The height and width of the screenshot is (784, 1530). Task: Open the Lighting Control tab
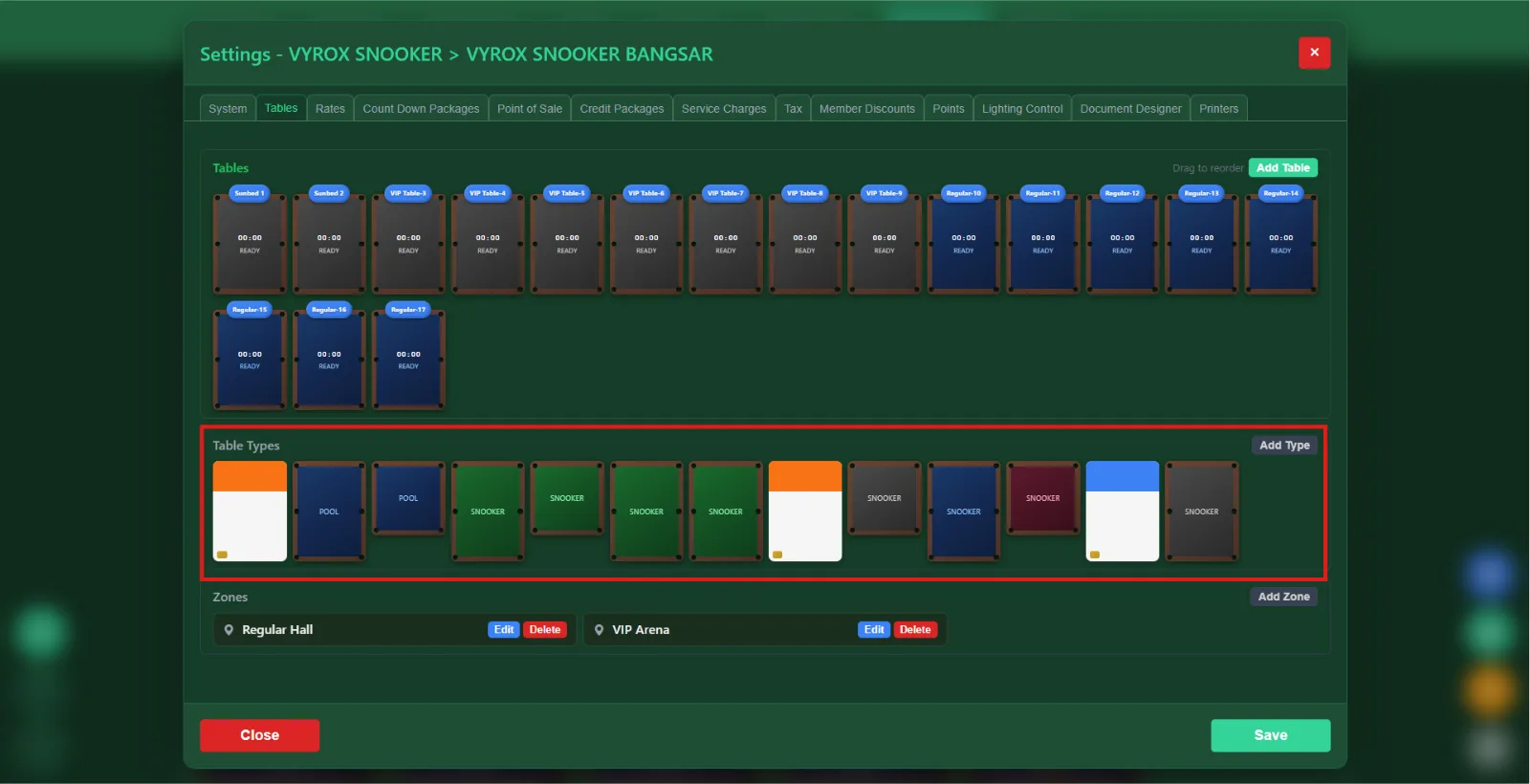point(1022,108)
